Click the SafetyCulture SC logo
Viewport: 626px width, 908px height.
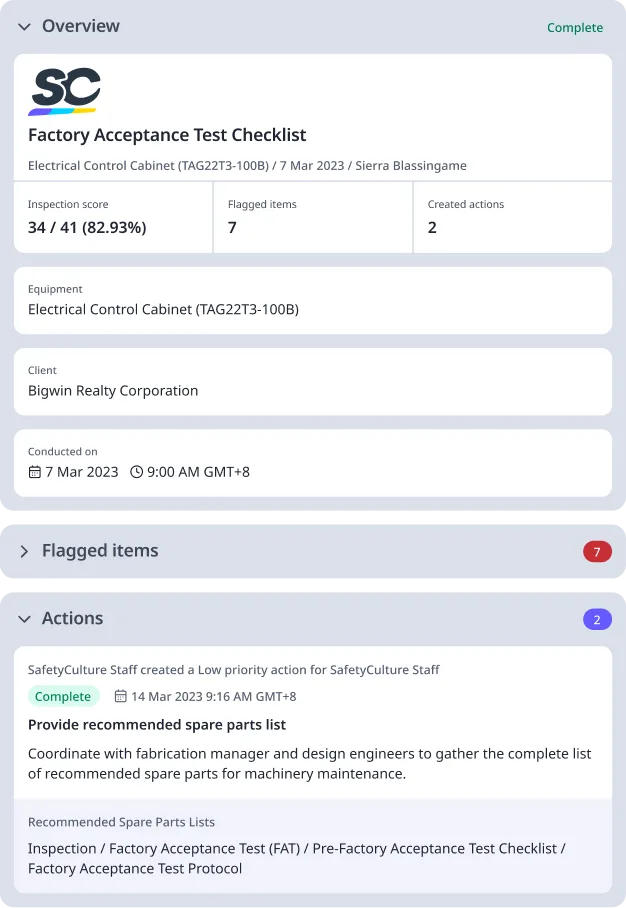67,90
